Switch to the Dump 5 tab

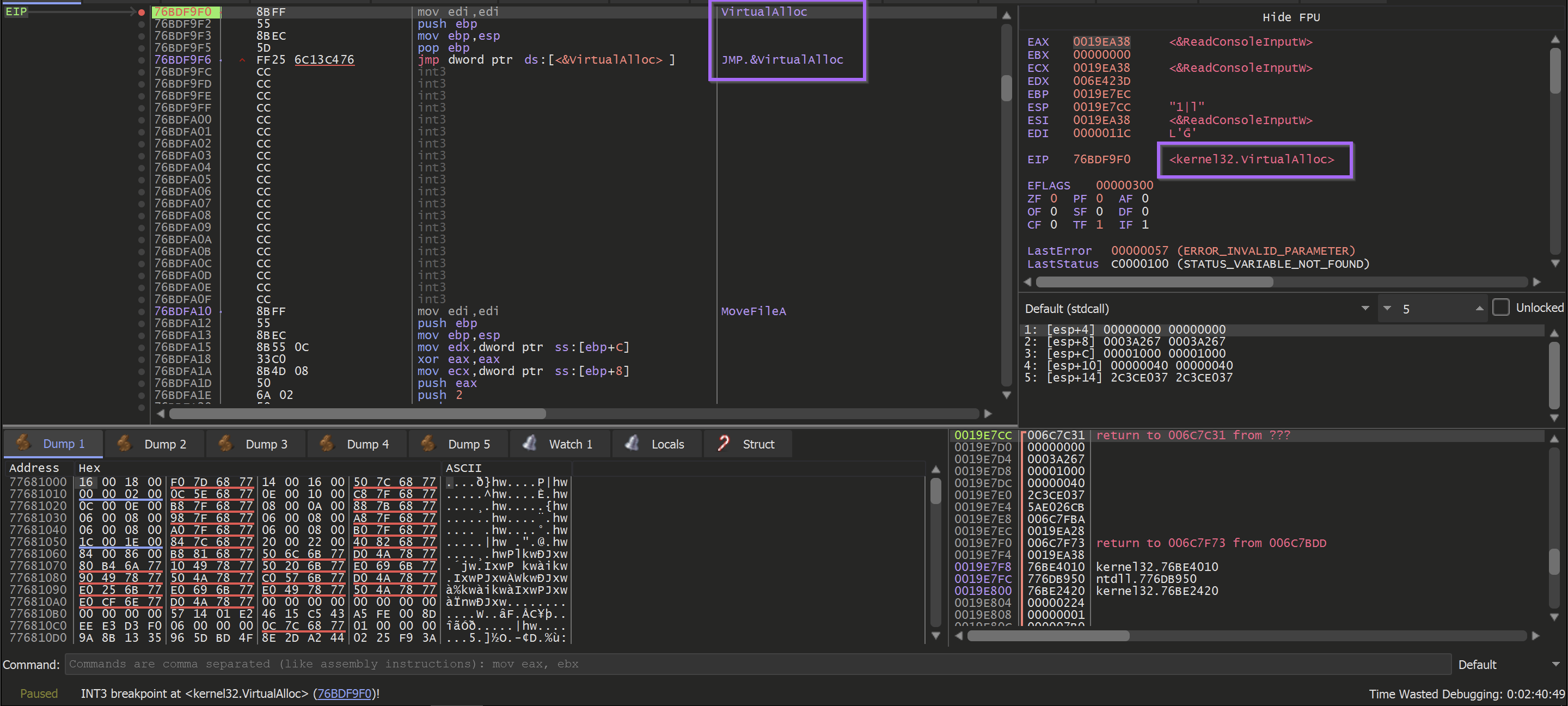pos(468,444)
